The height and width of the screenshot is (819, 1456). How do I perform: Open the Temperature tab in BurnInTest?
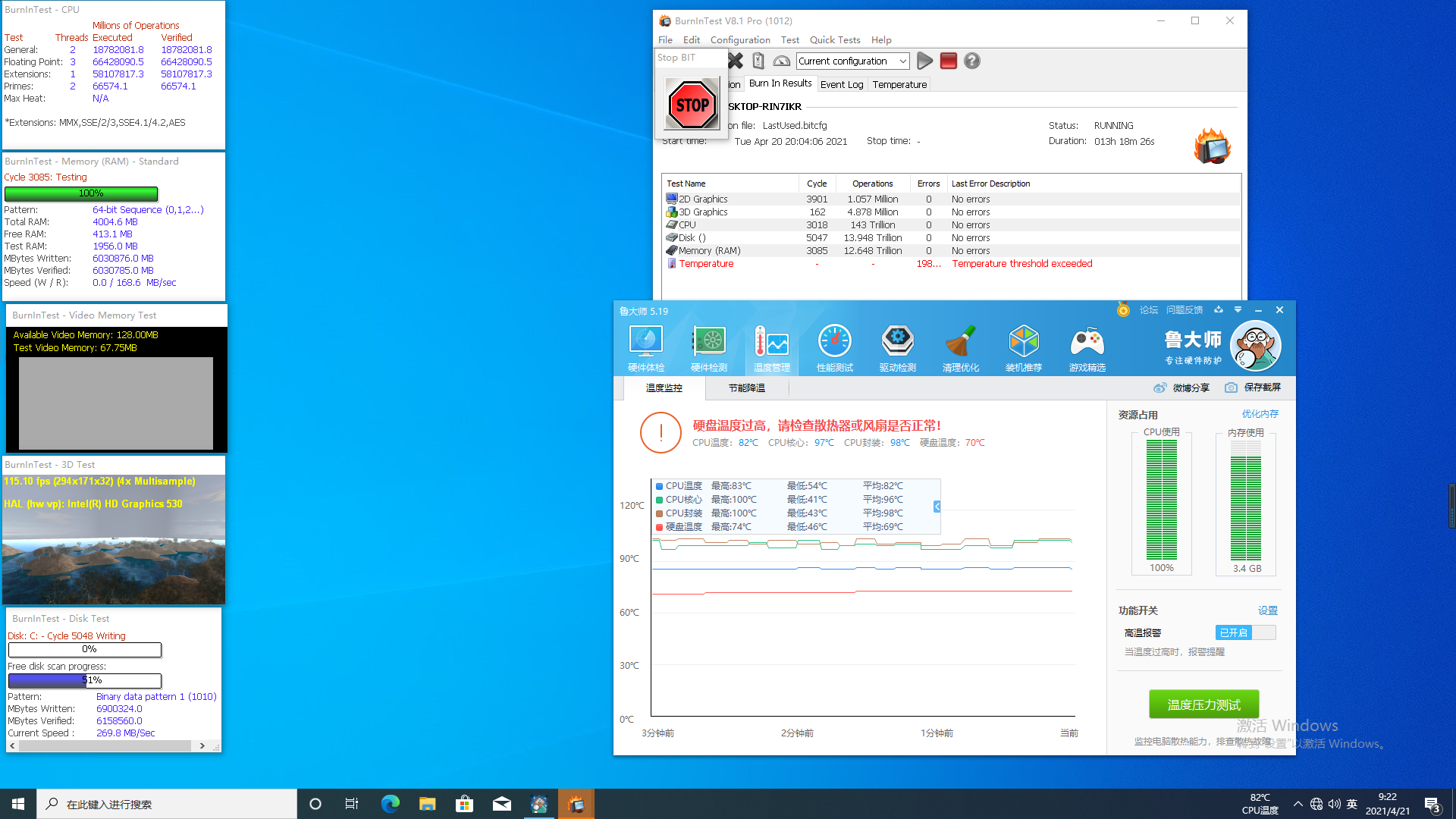[x=898, y=84]
